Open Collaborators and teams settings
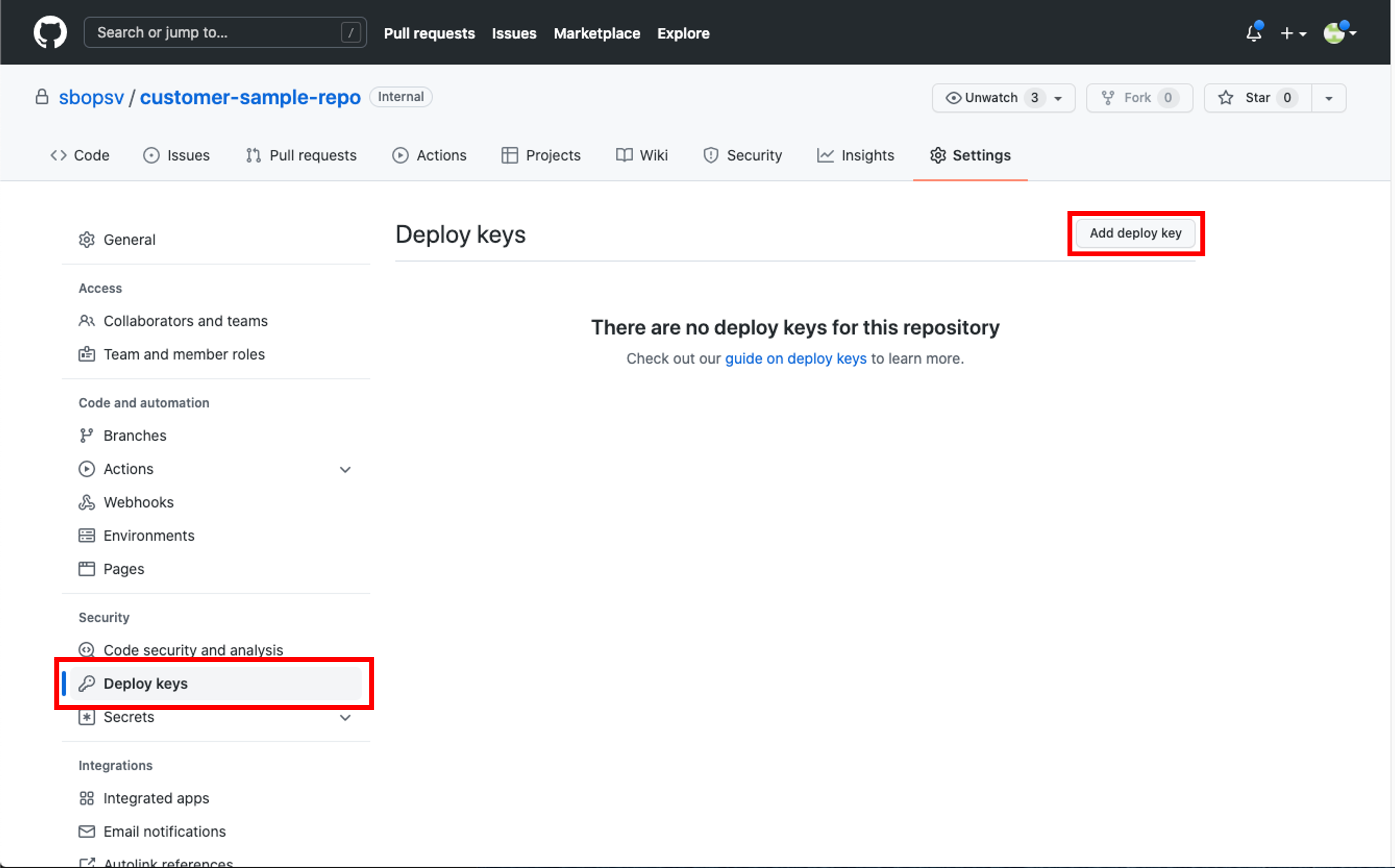The image size is (1395, 868). coord(216,321)
